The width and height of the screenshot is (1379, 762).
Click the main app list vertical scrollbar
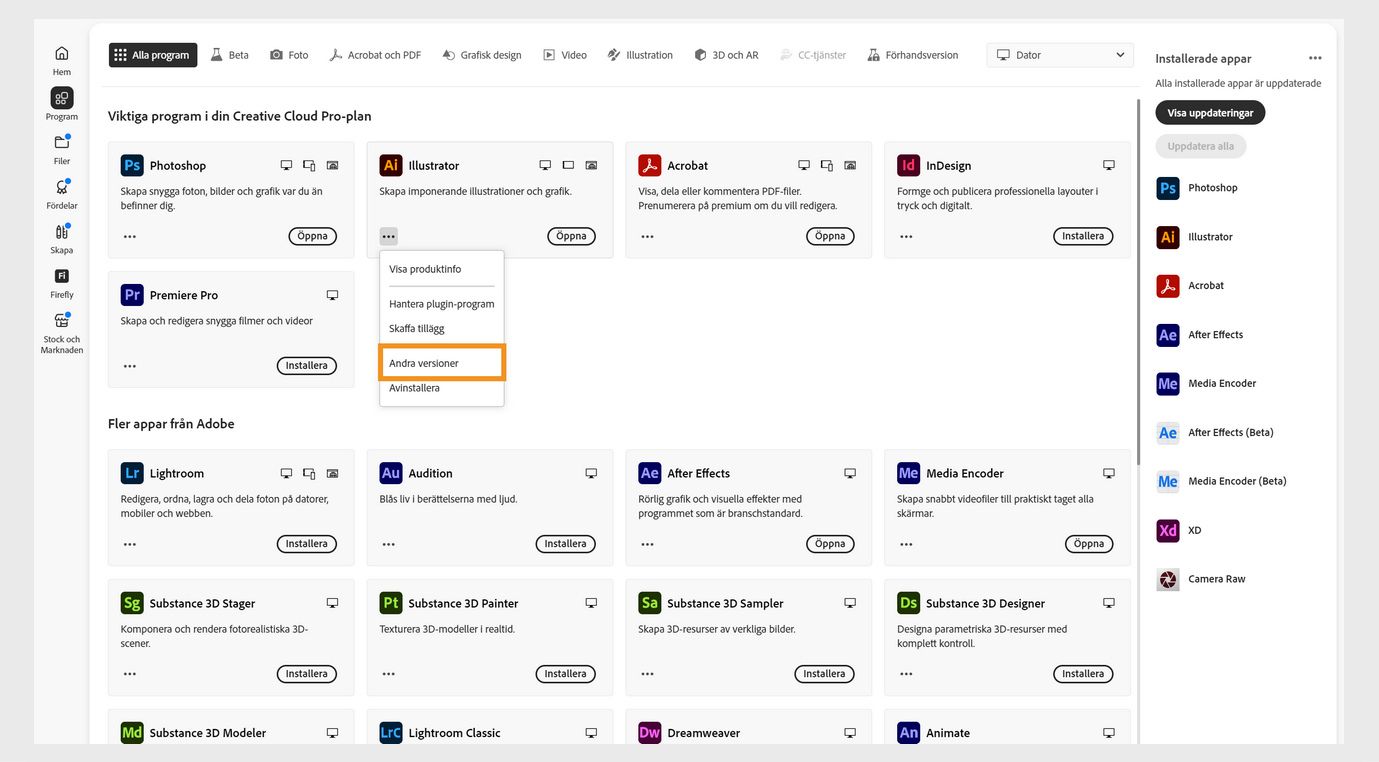coord(1137,280)
